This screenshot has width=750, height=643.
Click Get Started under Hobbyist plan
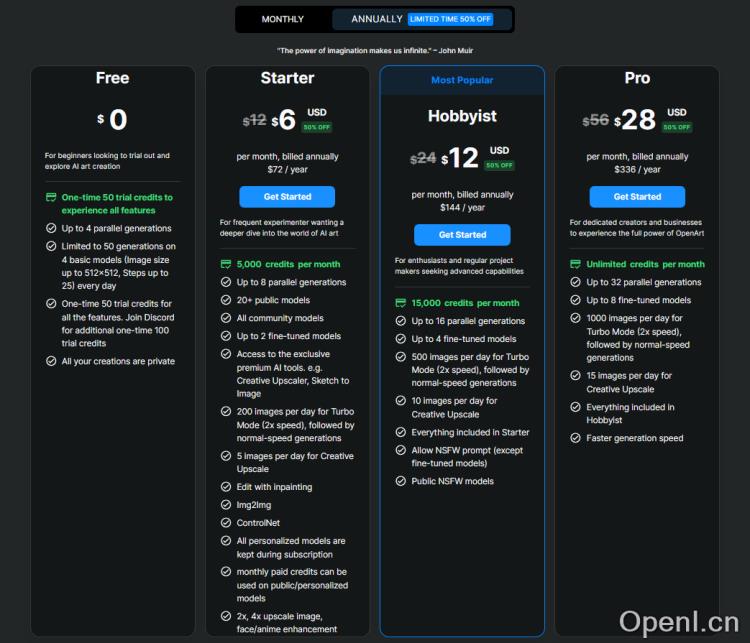click(462, 235)
